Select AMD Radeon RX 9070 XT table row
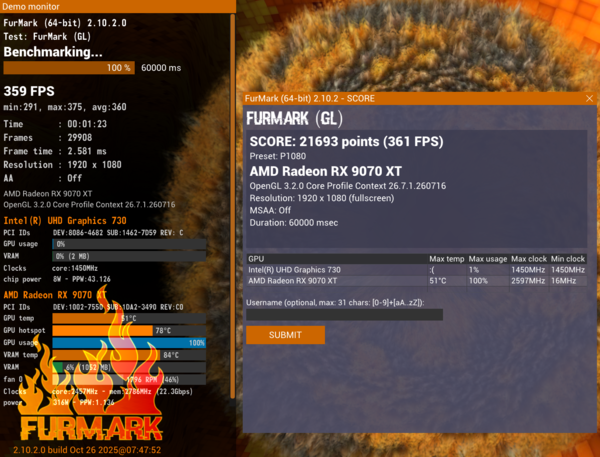600x457 pixels. click(417, 281)
